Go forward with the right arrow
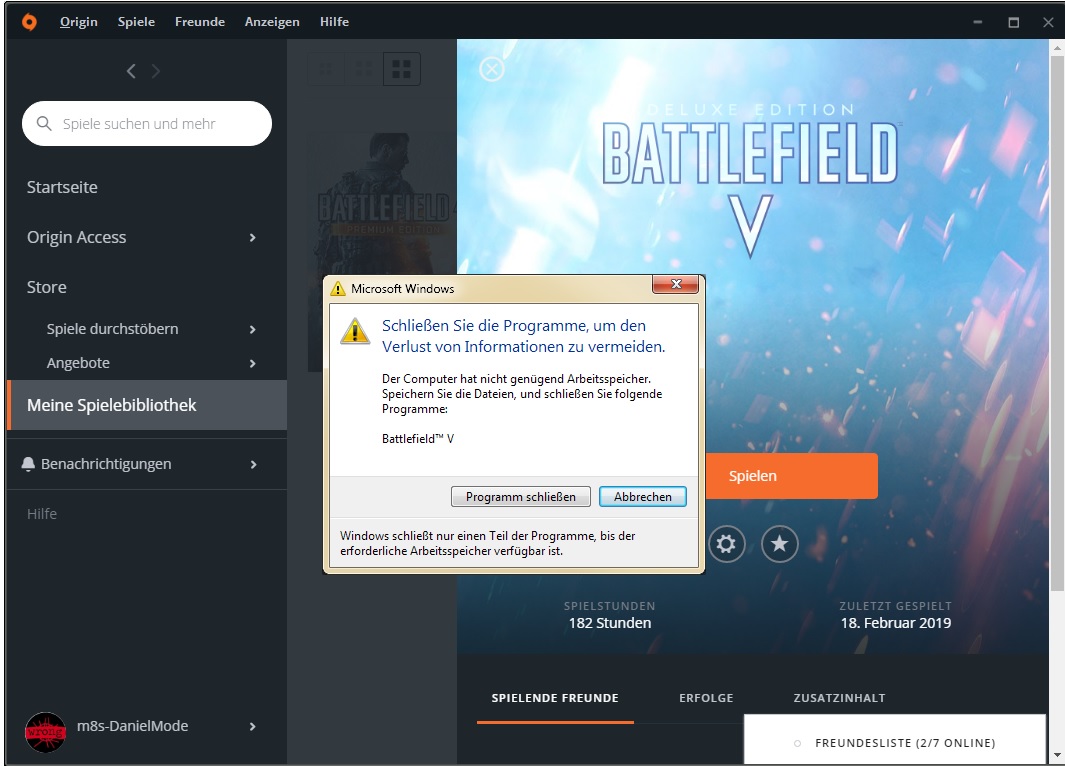 (156, 71)
